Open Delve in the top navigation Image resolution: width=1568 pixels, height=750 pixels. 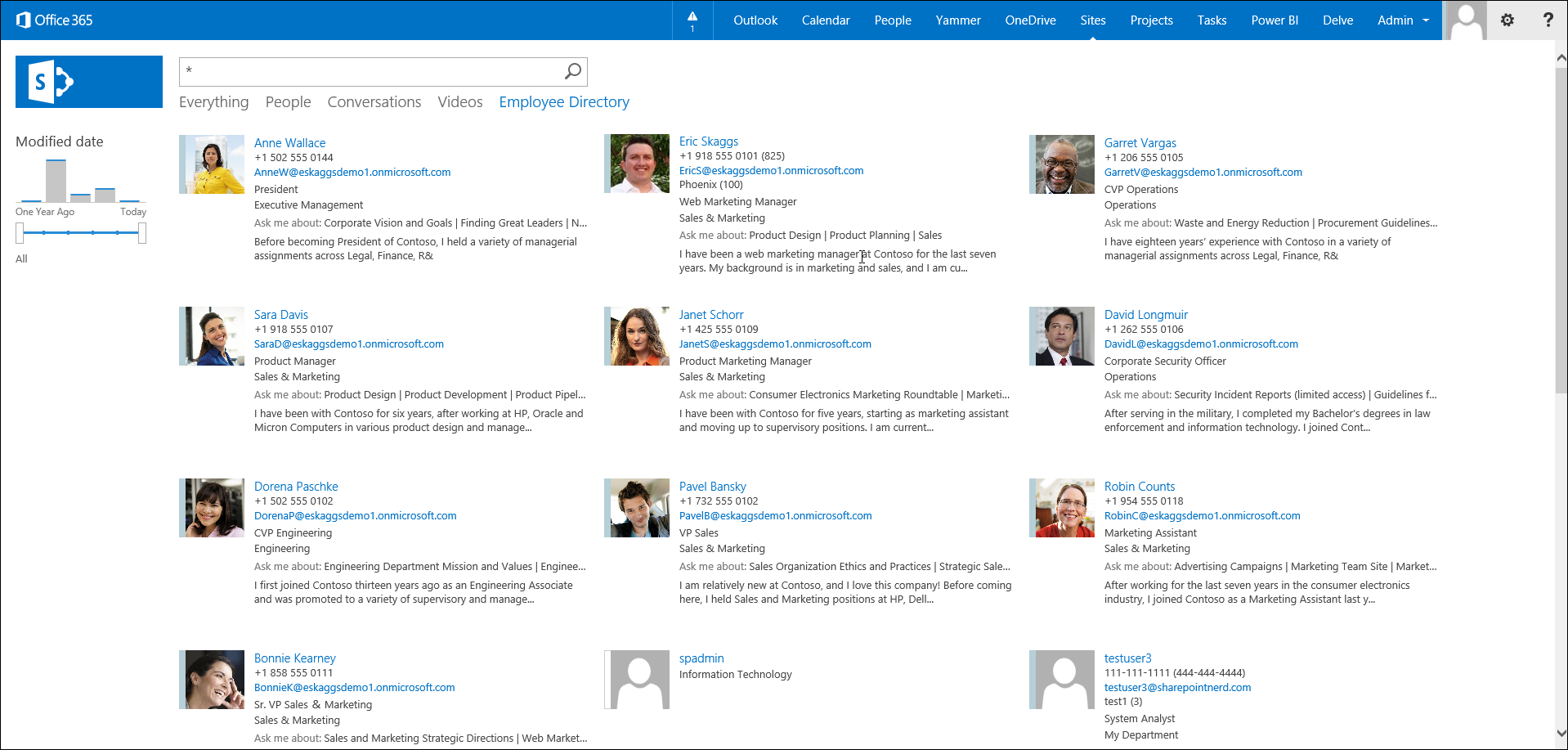click(x=1337, y=20)
